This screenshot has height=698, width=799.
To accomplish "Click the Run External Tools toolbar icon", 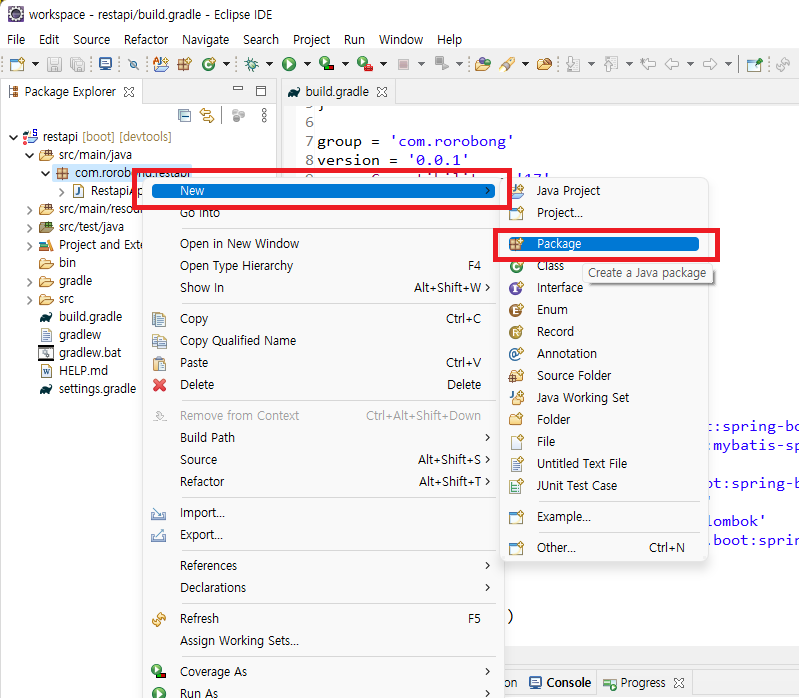I will pyautogui.click(x=365, y=64).
